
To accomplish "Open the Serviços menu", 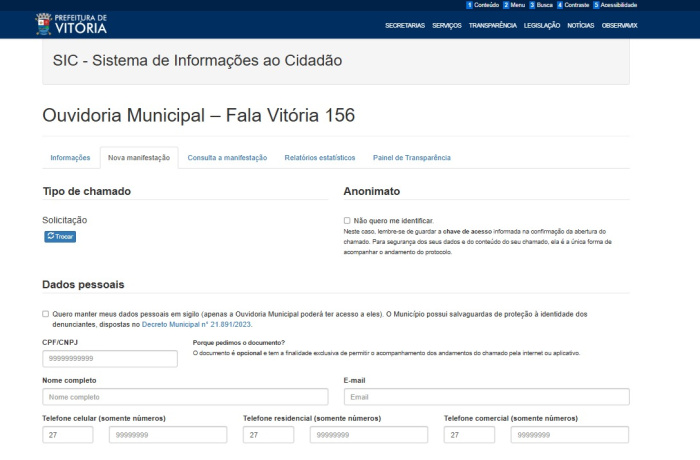I will [447, 25].
